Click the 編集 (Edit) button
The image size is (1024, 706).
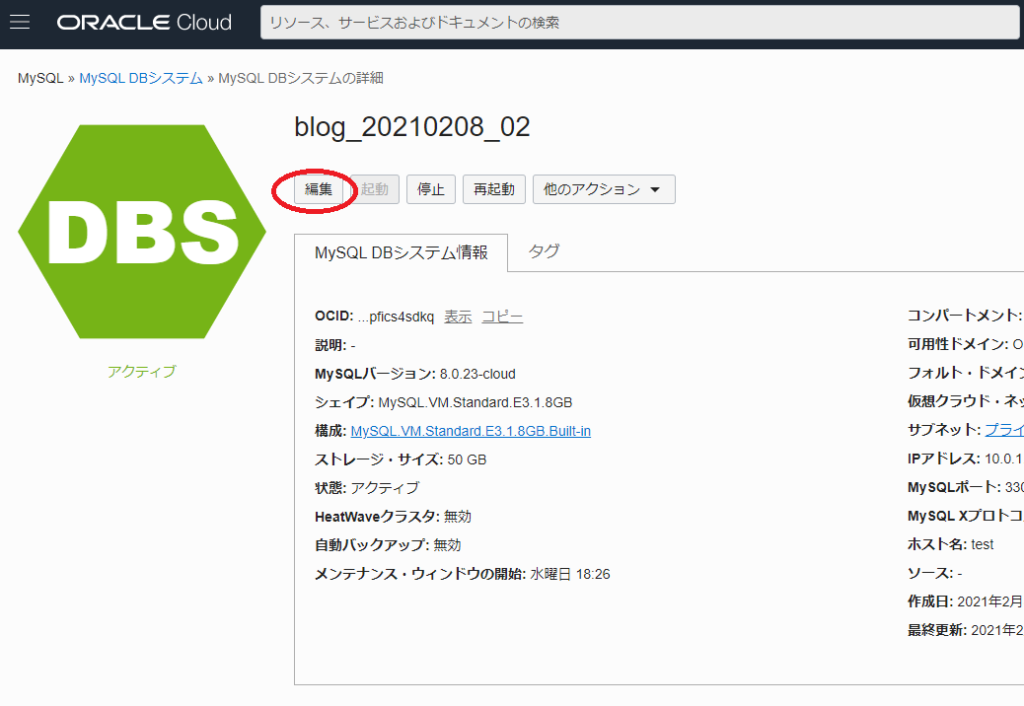(x=319, y=189)
